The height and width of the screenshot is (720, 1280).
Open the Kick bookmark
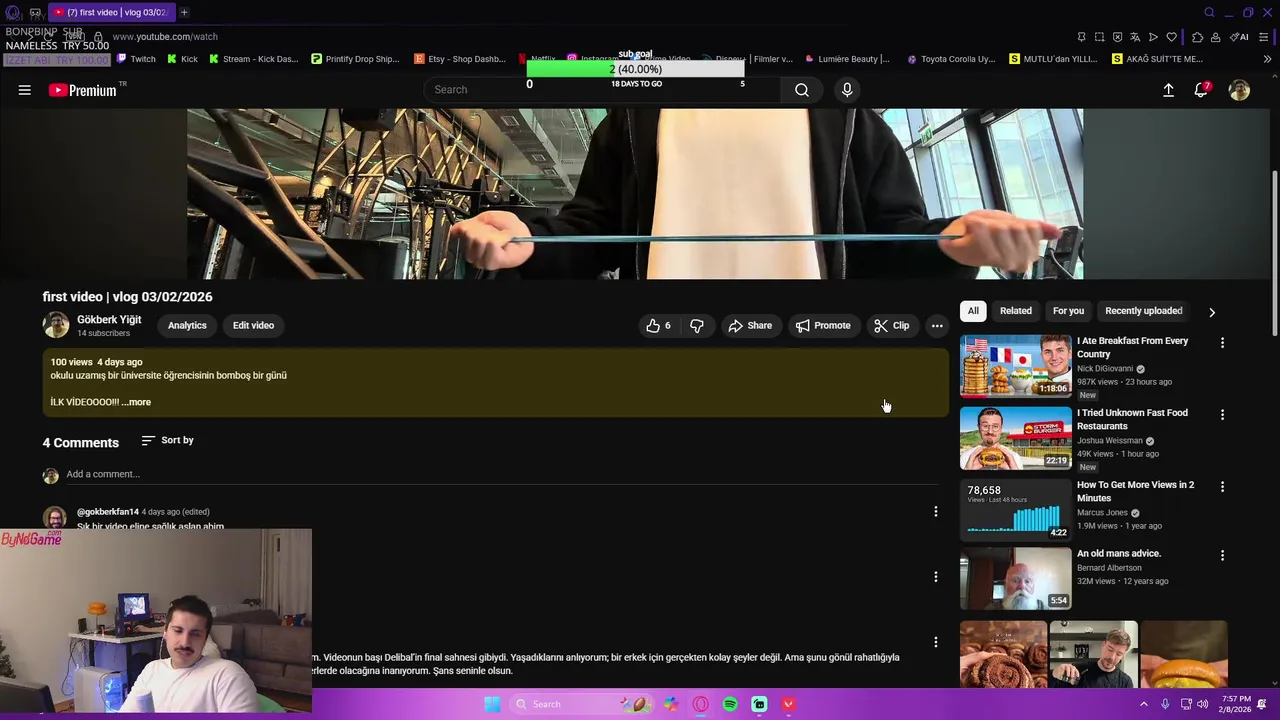[x=183, y=59]
